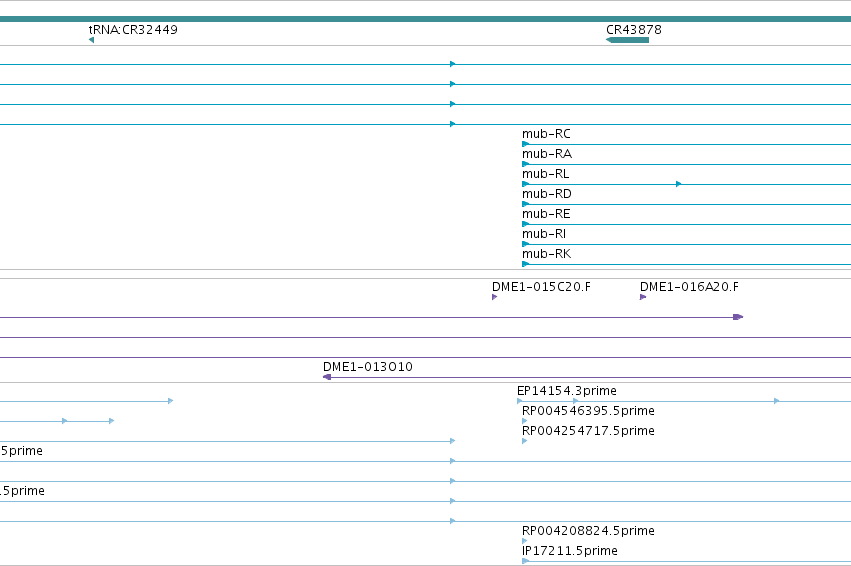The height and width of the screenshot is (566, 851).
Task: Select the purple feature end arrow above DME1-013O10
Action: point(738,317)
